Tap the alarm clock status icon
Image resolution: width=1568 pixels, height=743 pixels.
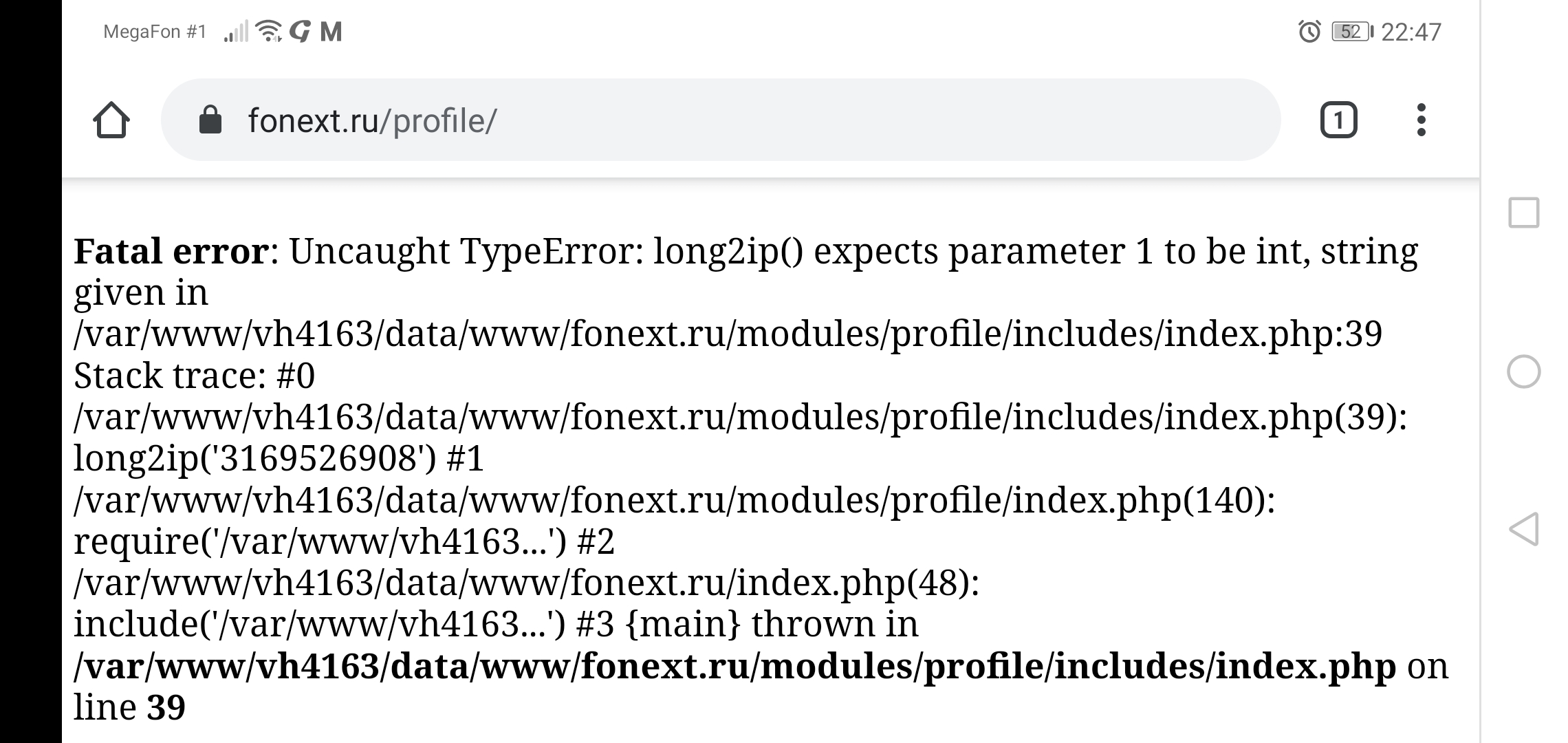1309,32
